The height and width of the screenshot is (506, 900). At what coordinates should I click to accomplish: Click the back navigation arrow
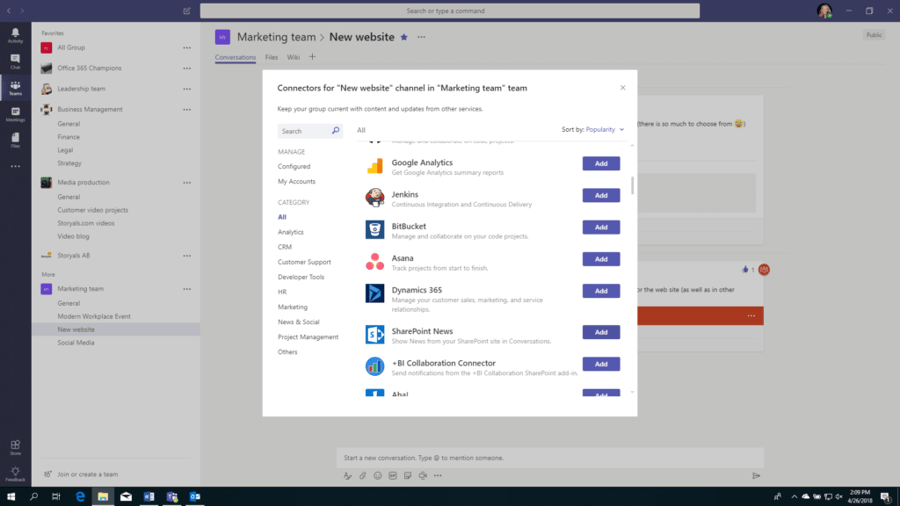(9, 11)
